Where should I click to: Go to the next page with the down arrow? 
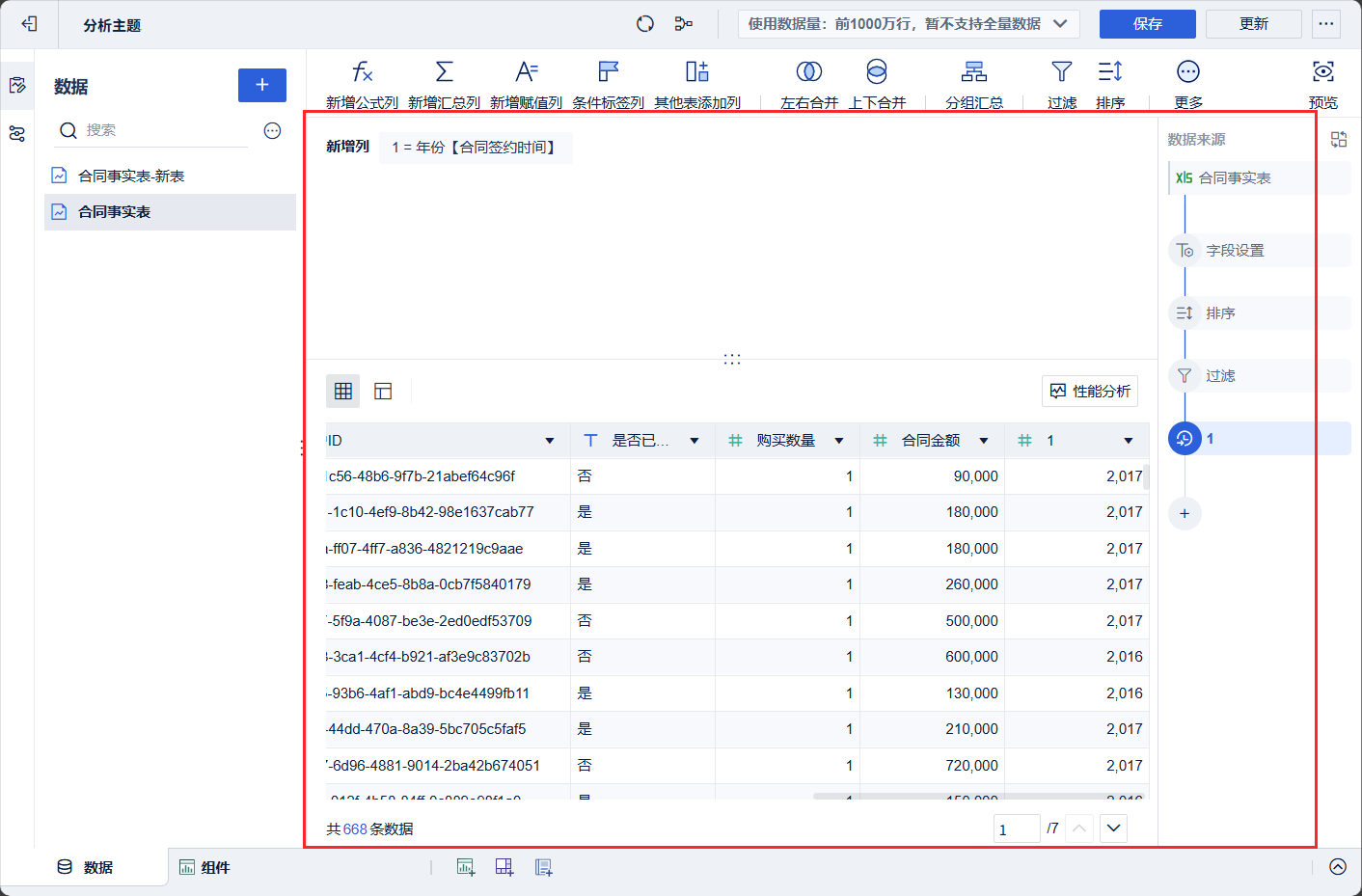pyautogui.click(x=1114, y=828)
